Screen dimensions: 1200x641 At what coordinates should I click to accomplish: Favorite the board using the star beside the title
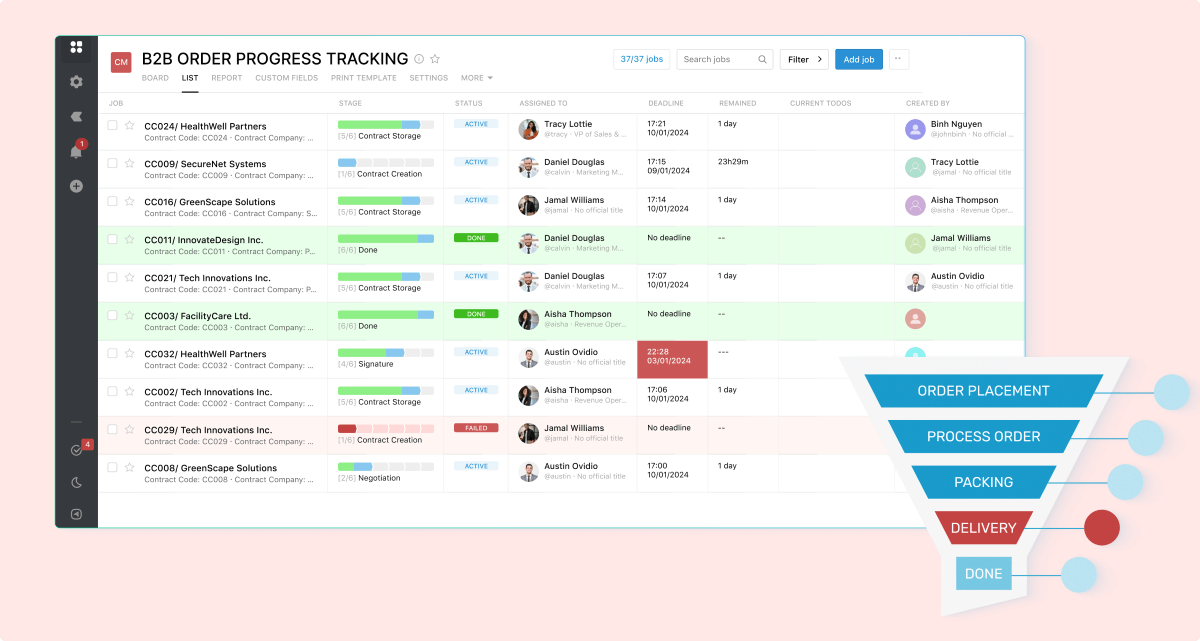point(434,59)
